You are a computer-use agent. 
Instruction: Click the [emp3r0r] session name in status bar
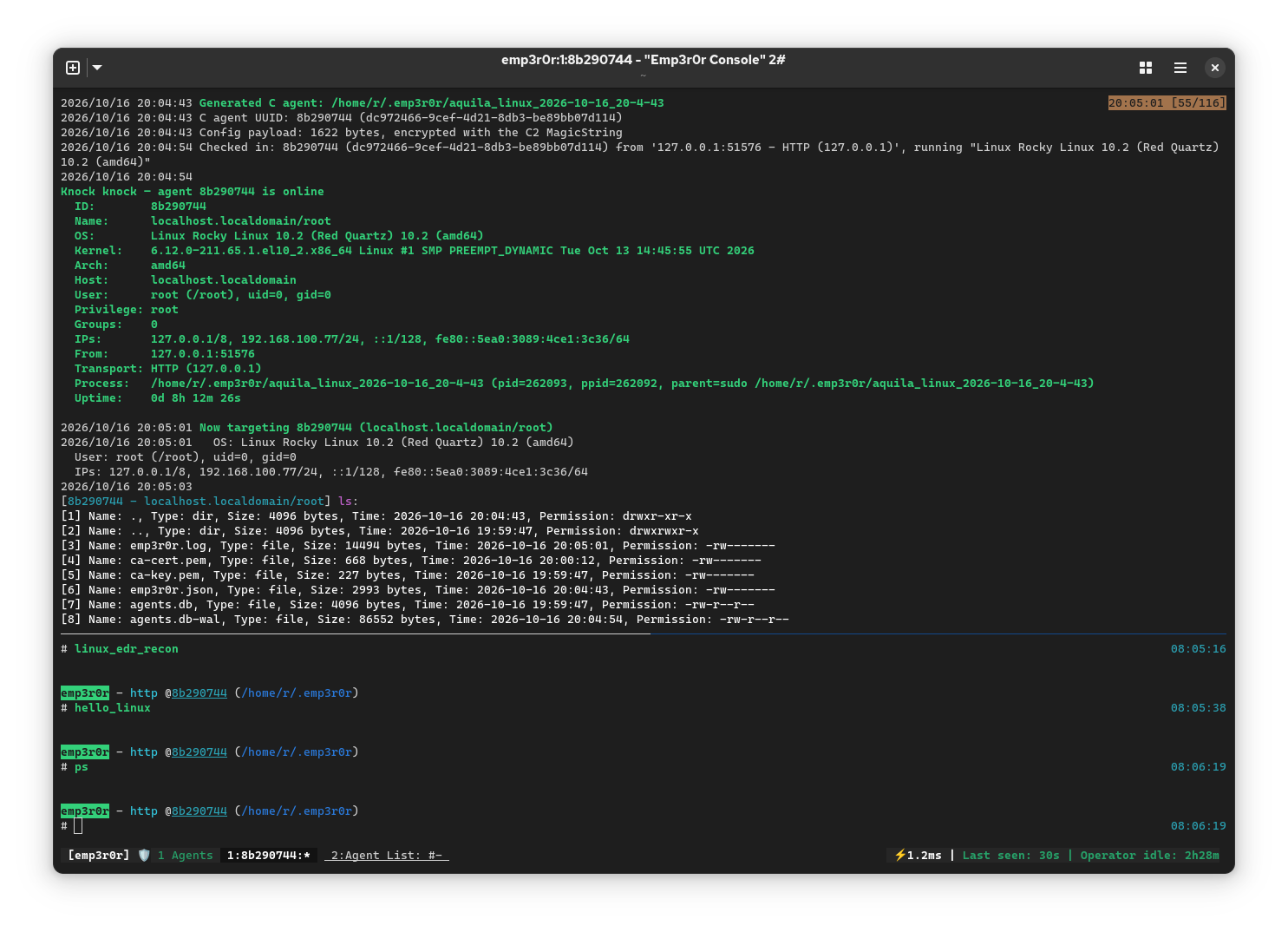[x=99, y=856]
